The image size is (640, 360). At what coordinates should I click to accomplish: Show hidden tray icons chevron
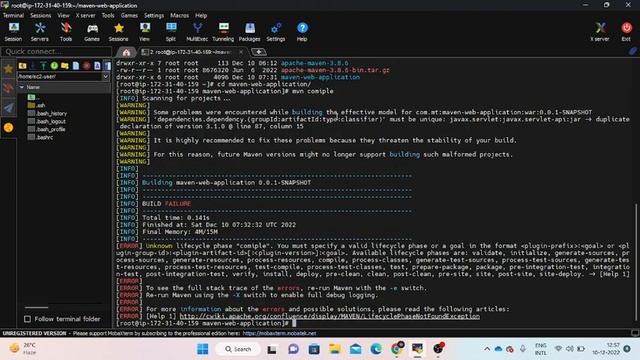[x=487, y=349]
